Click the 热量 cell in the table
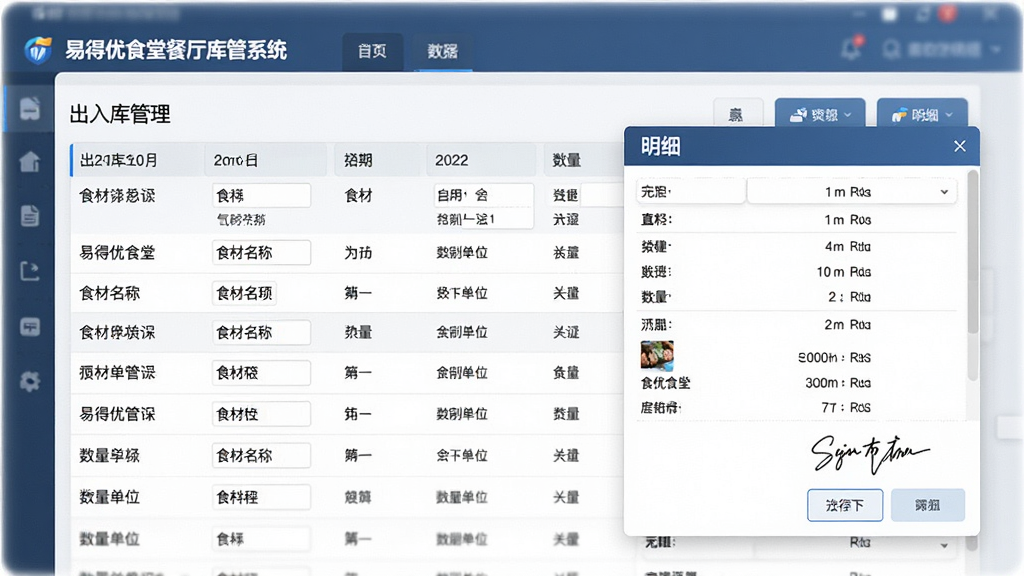 [359, 332]
